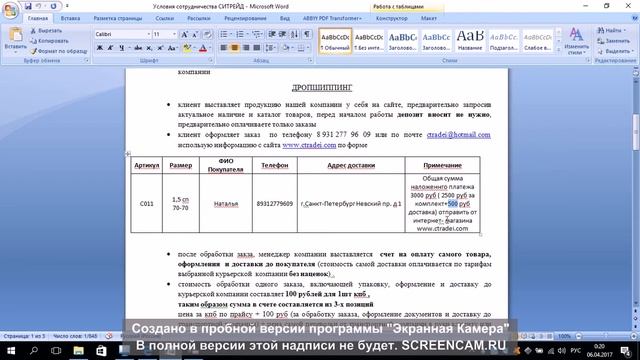Screen dimensions: 640x360
Task: Apply bulleted list
Action: point(224,34)
